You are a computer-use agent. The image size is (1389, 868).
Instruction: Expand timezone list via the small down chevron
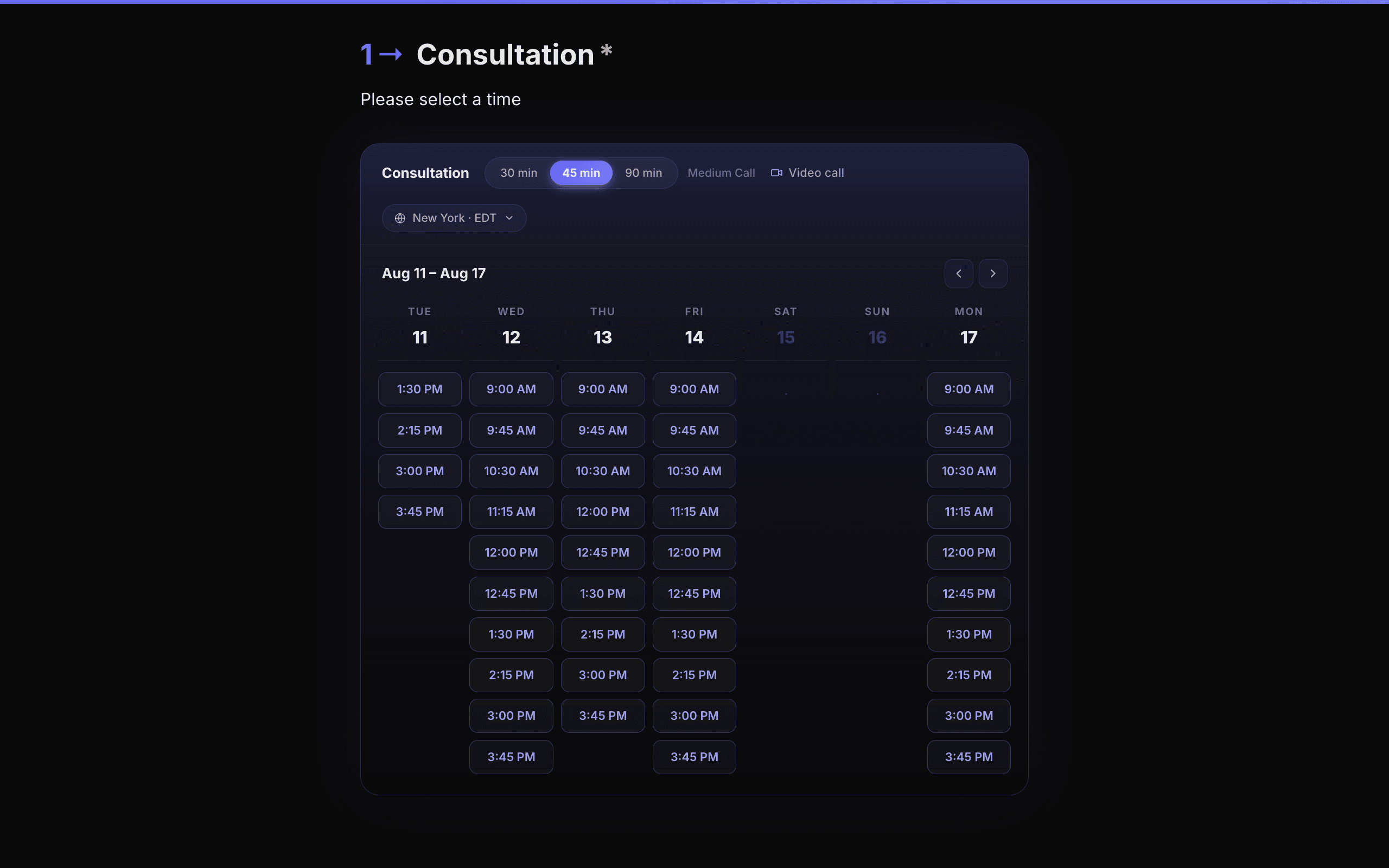click(x=509, y=218)
